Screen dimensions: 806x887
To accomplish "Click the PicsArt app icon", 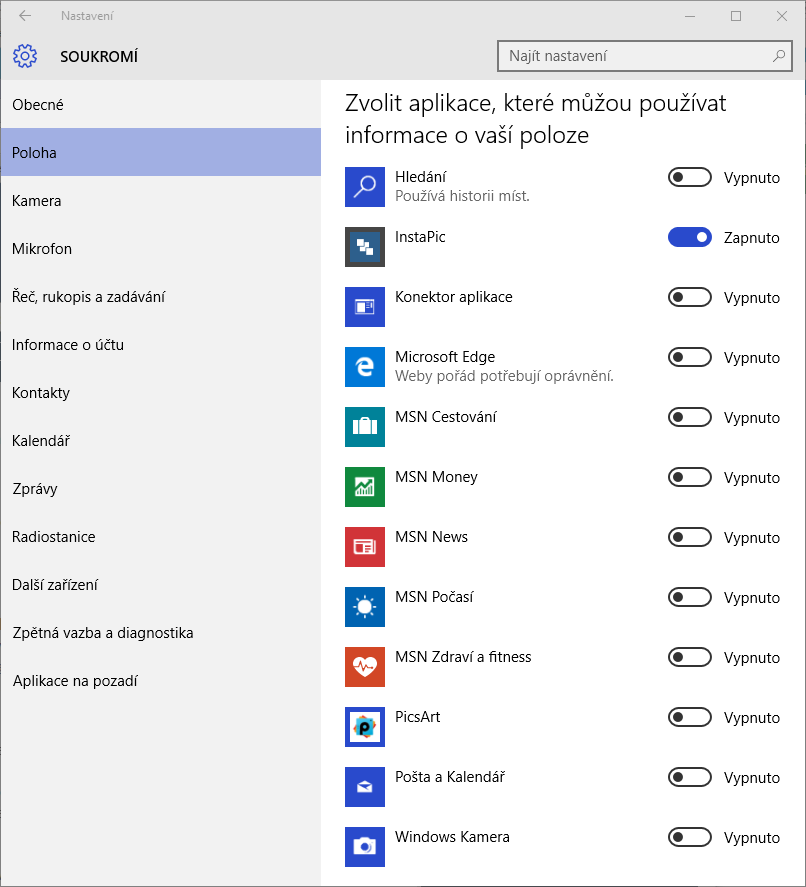I will (365, 726).
